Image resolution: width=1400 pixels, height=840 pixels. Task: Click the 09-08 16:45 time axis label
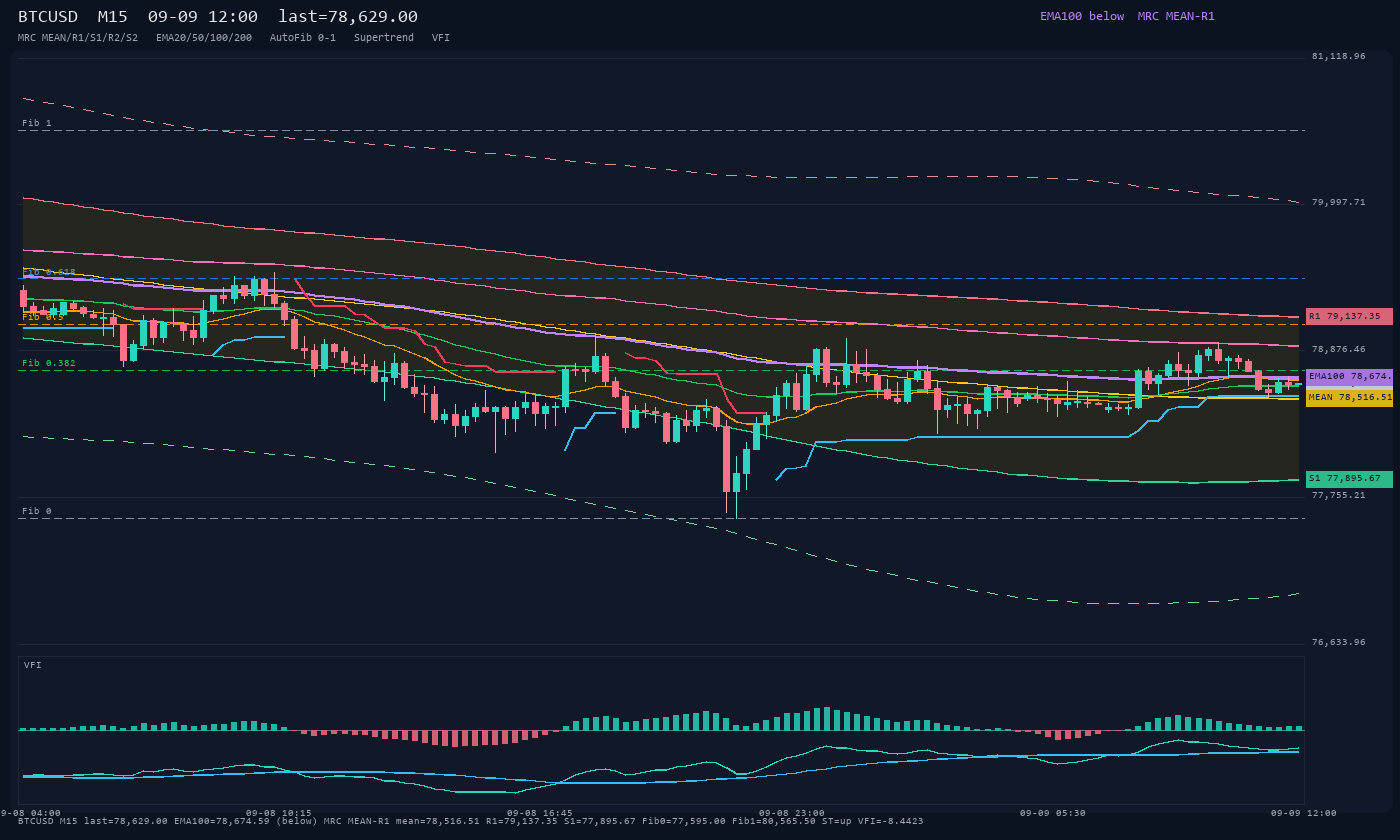(540, 813)
